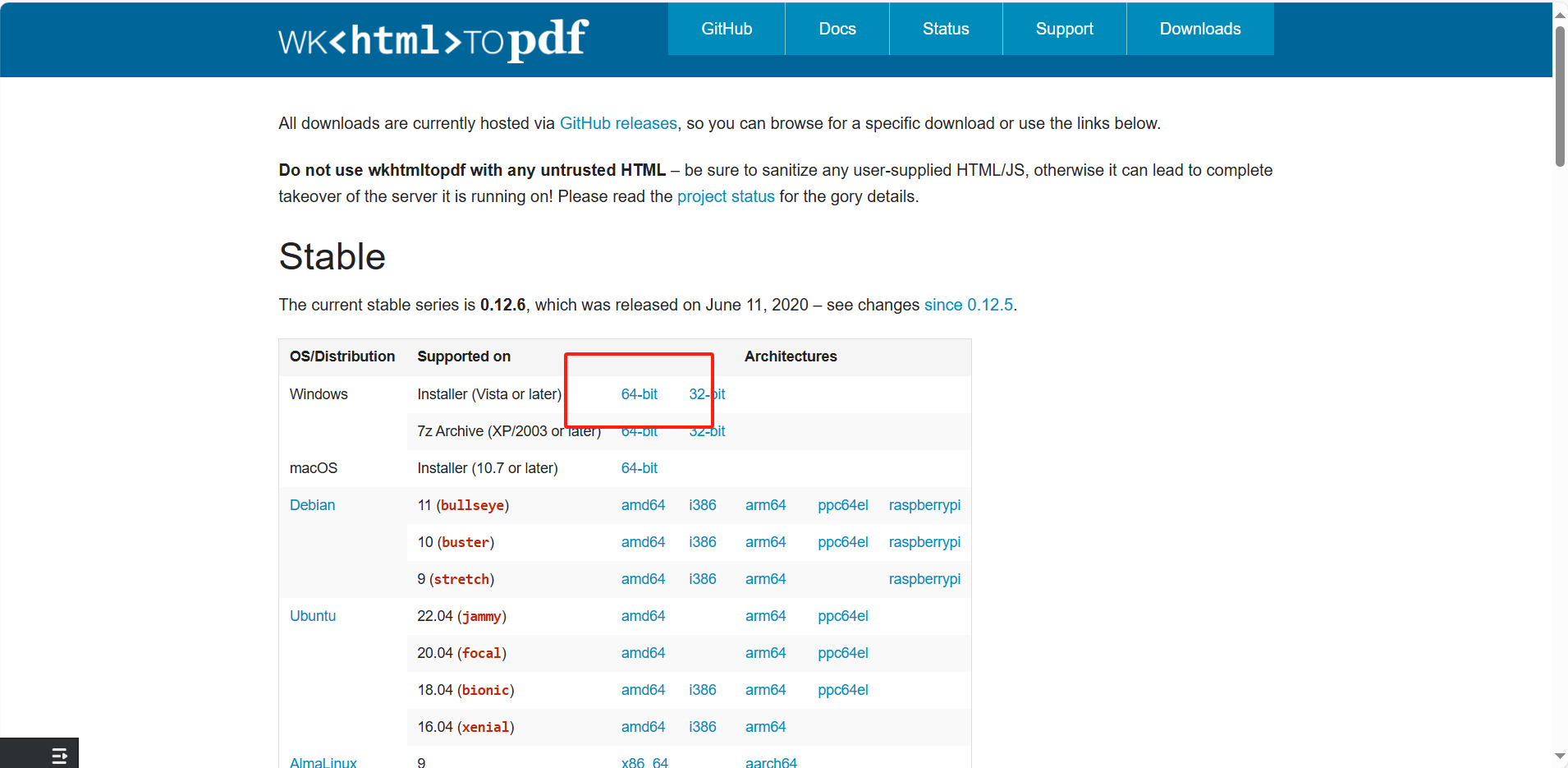Open the Docs nav tab
This screenshot has width=1568, height=768.
pos(837,29)
